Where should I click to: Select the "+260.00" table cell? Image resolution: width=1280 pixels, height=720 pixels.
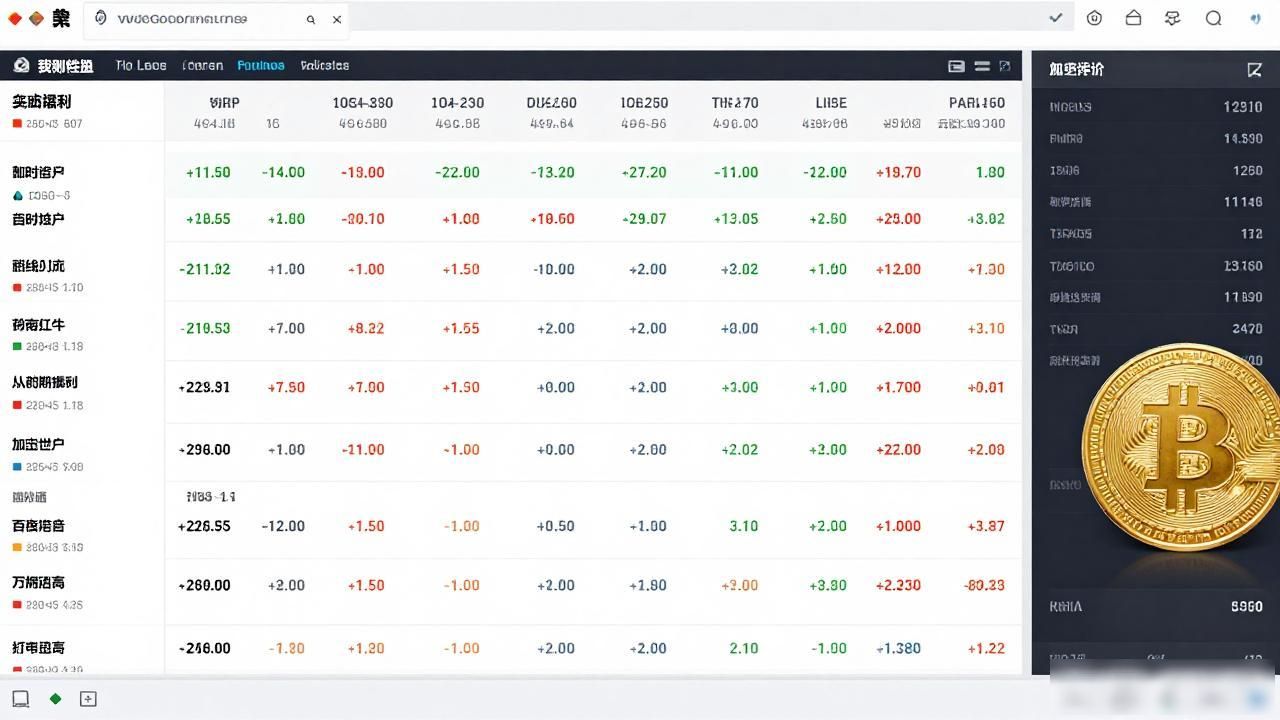pos(204,585)
